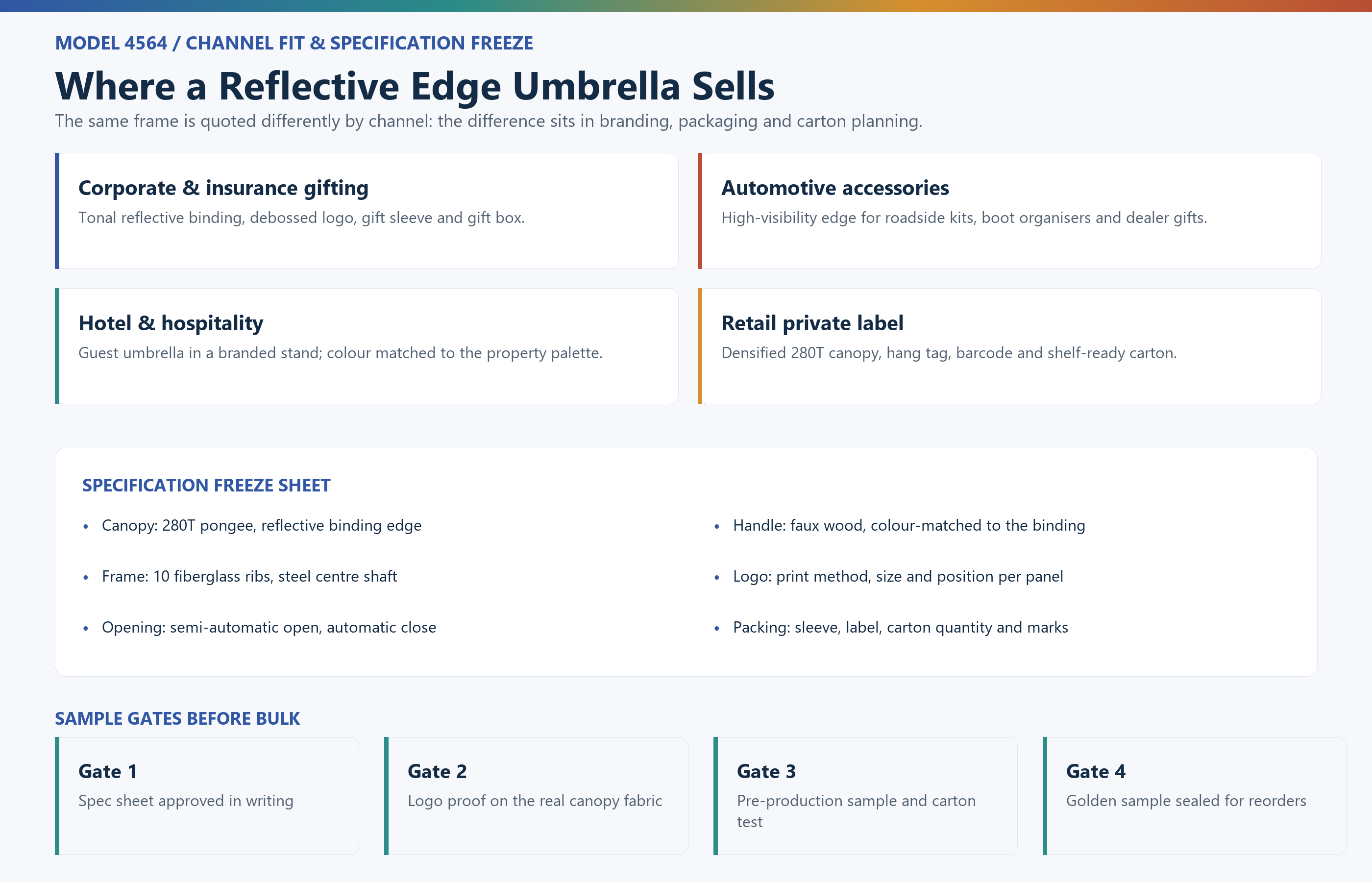The height and width of the screenshot is (882, 1372).
Task: Select the Gate 2 logo proof card
Action: 536,796
